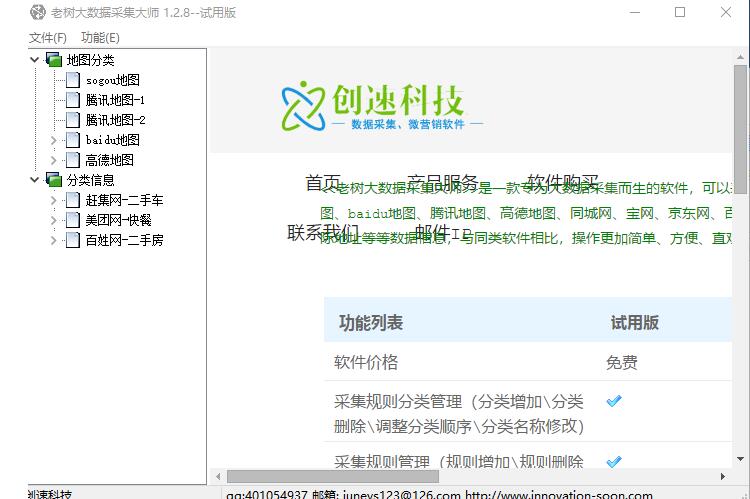The width and height of the screenshot is (750, 499).
Task: Collapse the 分类信息 tree node
Action: (x=34, y=180)
